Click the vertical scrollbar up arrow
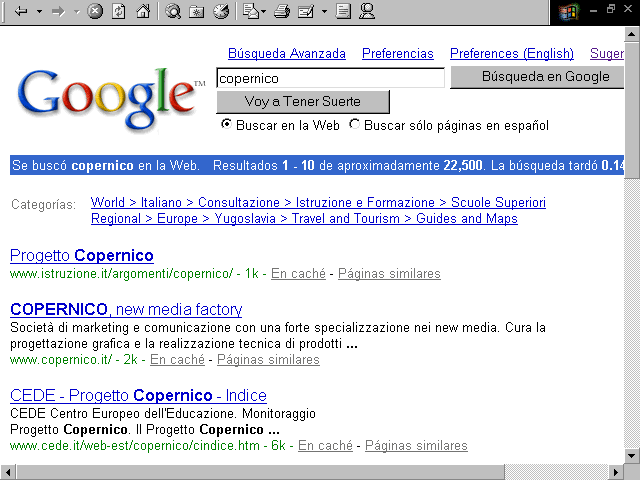The image size is (640, 480). [x=632, y=34]
